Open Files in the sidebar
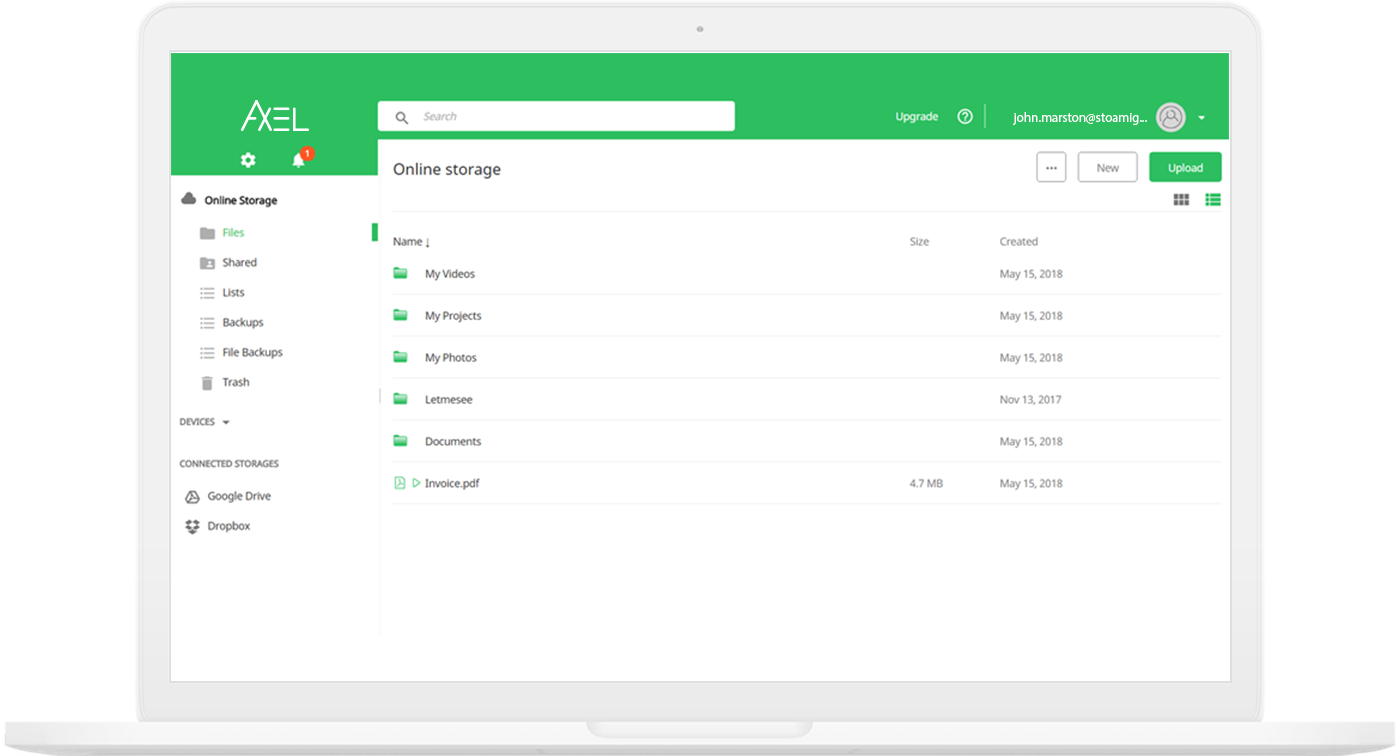1400x756 pixels. (x=233, y=233)
